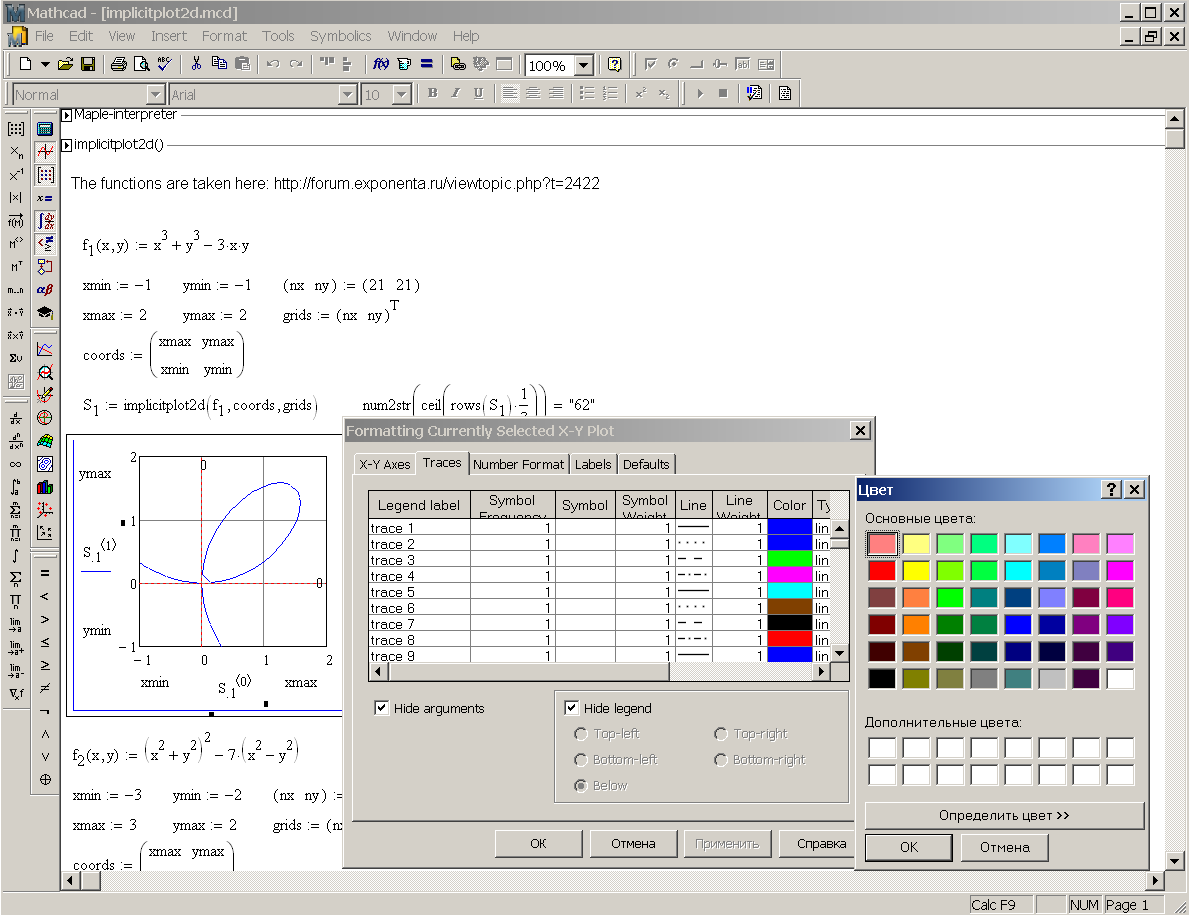Toggle Bold formatting button
Viewport: 1189px width, 915px height.
tap(432, 93)
